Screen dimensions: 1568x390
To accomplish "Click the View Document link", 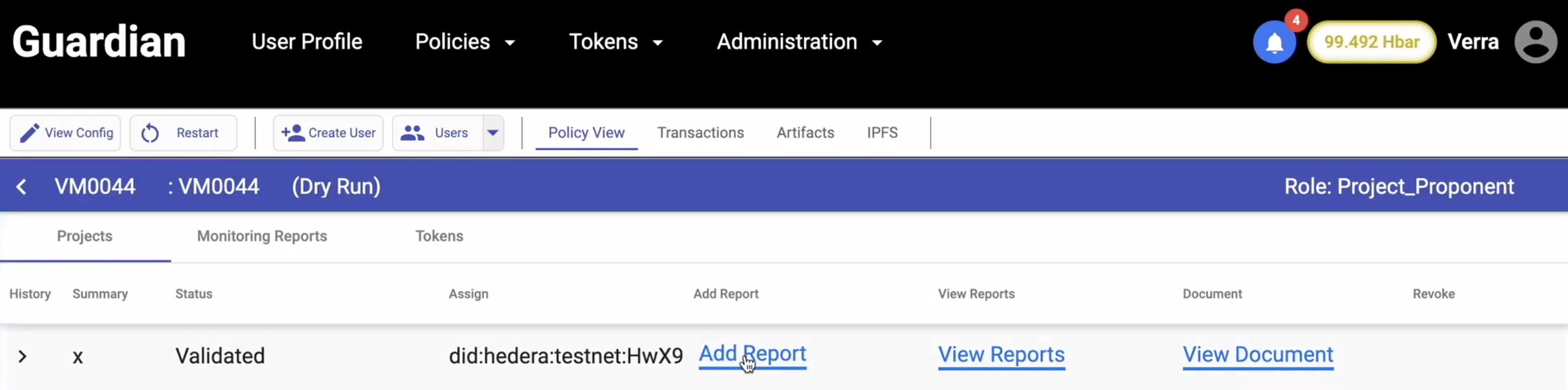I will point(1258,355).
